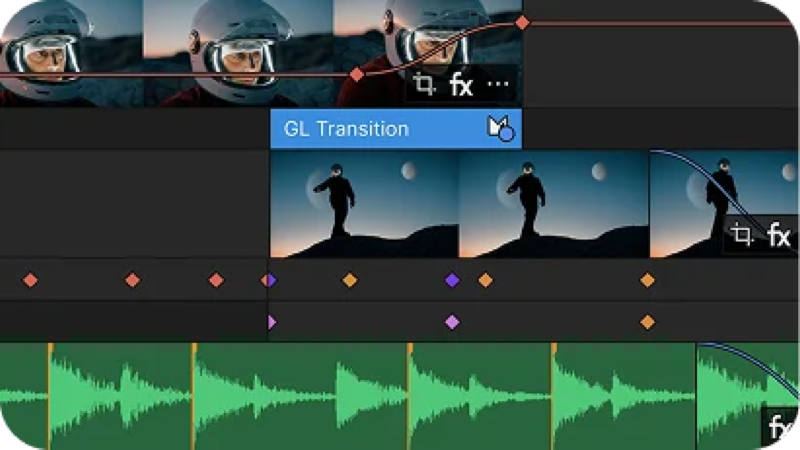Select the first astronaut clip thumbnail
The width and height of the screenshot is (800, 450).
pos(71,54)
